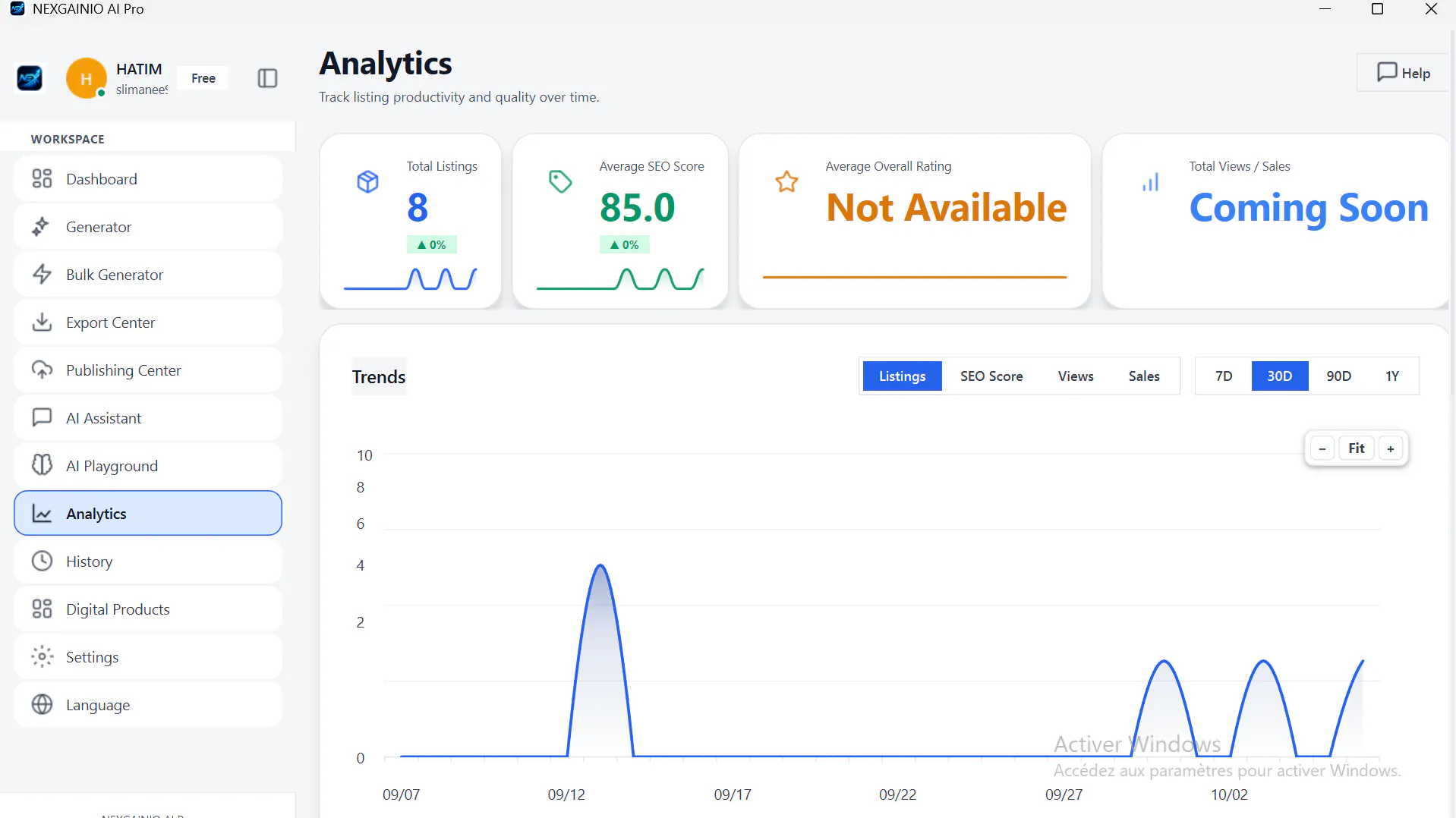Go to Bulk Generator

pos(148,275)
